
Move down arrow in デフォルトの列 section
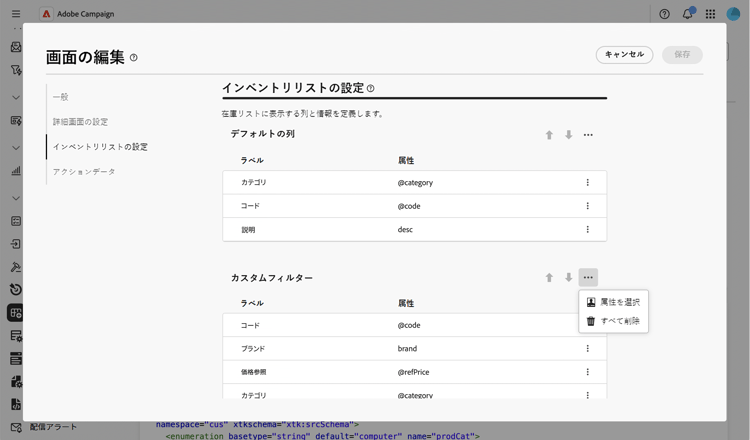568,135
